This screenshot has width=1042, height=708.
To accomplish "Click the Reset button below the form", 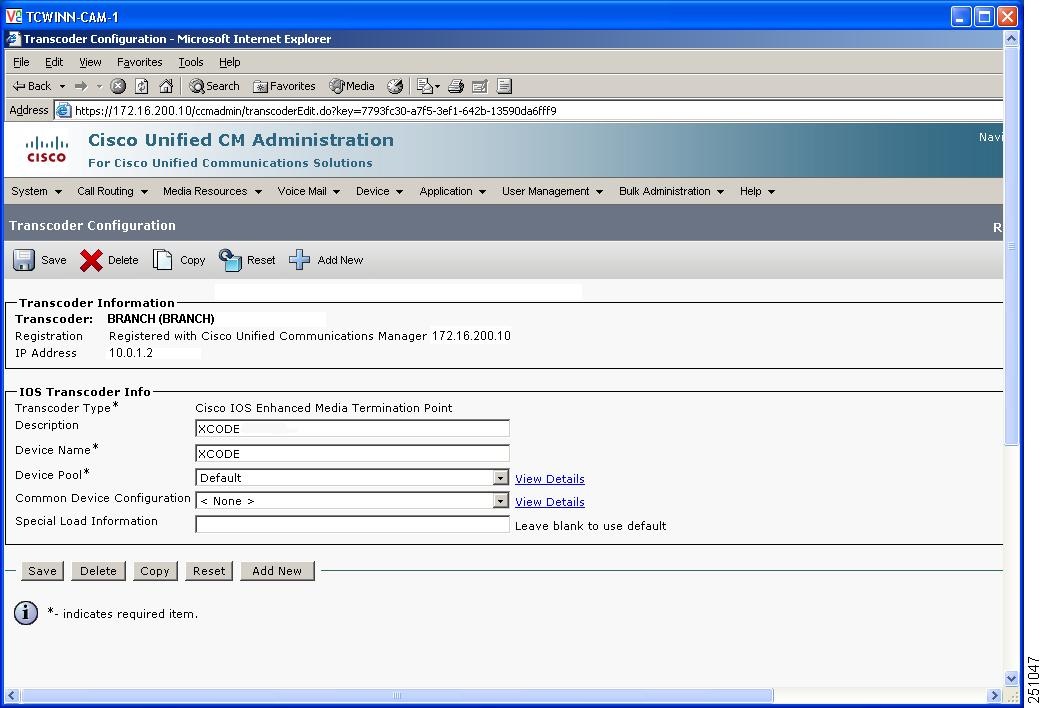I will pyautogui.click(x=209, y=570).
